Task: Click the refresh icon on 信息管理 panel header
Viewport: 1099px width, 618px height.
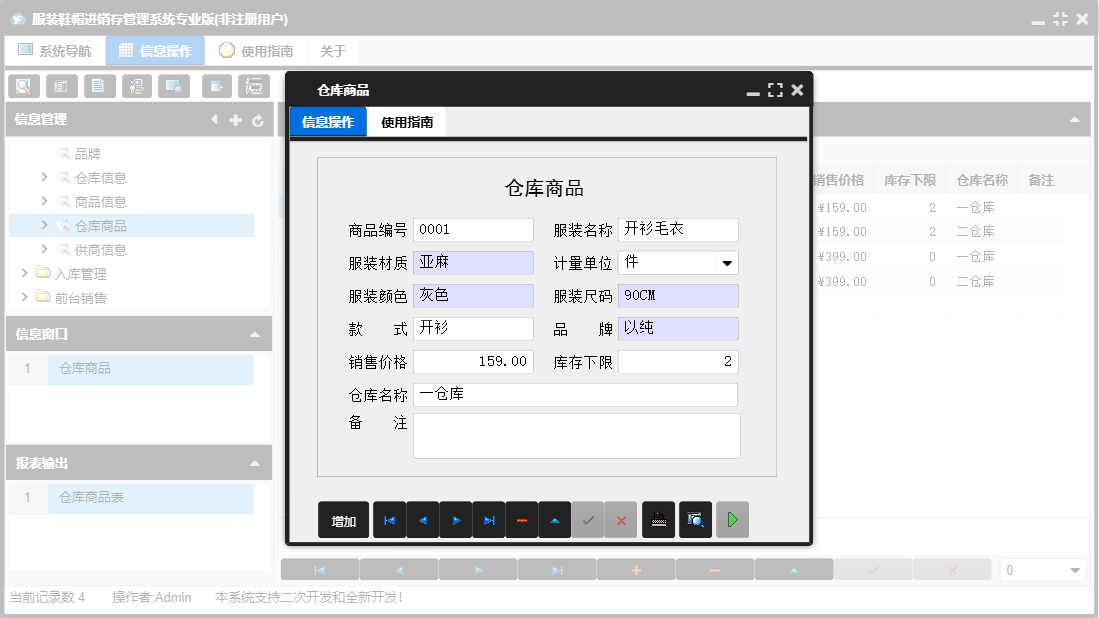Action: 257,119
